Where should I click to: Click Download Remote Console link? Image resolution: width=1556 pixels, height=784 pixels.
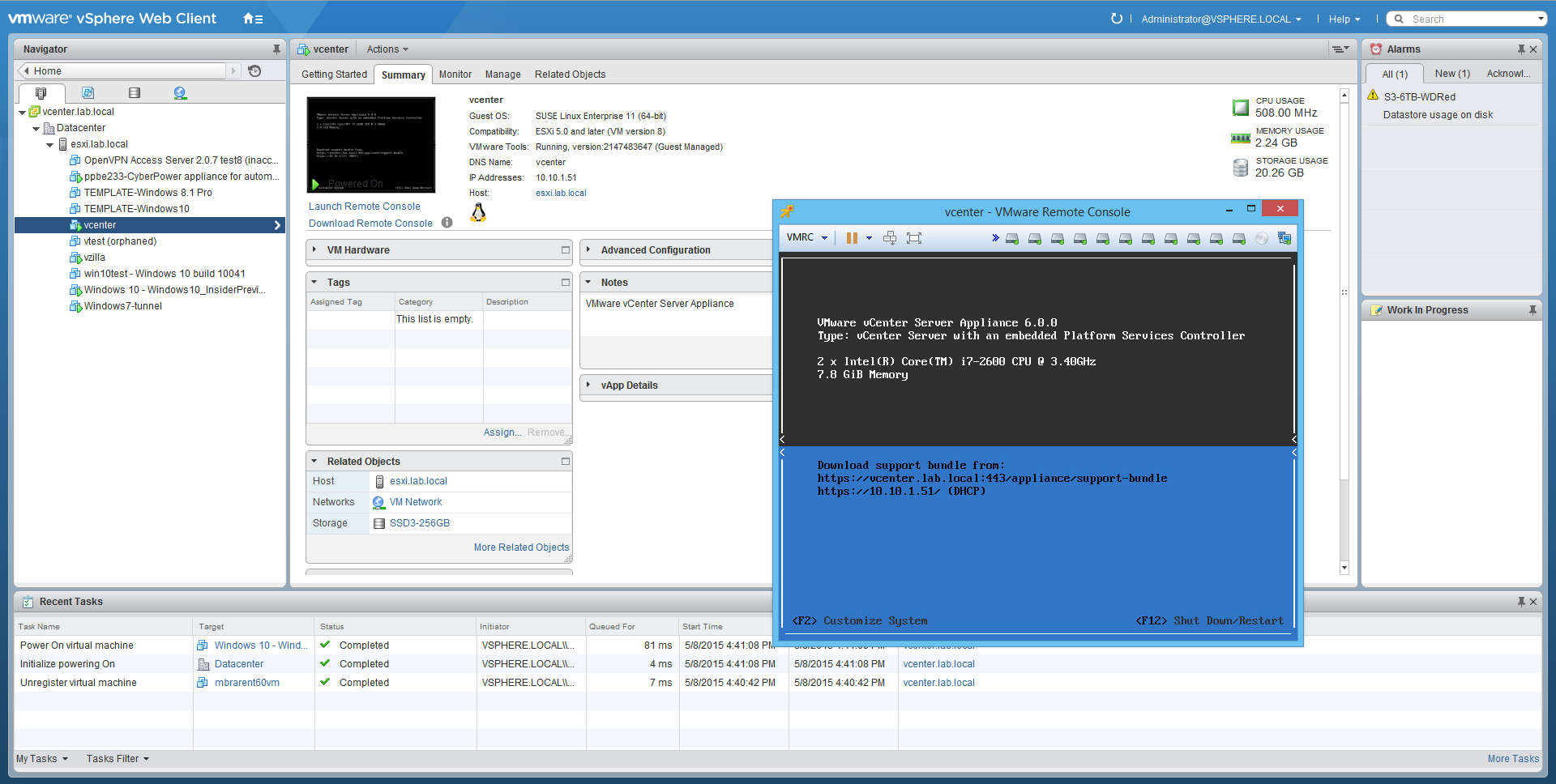370,224
